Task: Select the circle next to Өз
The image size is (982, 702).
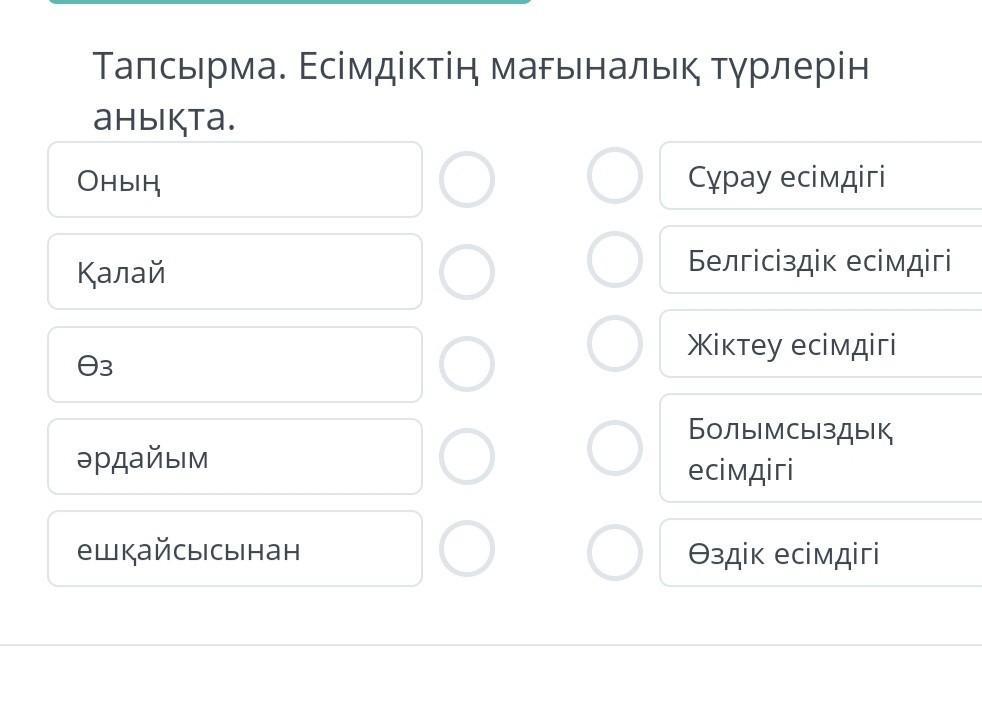Action: coord(467,364)
